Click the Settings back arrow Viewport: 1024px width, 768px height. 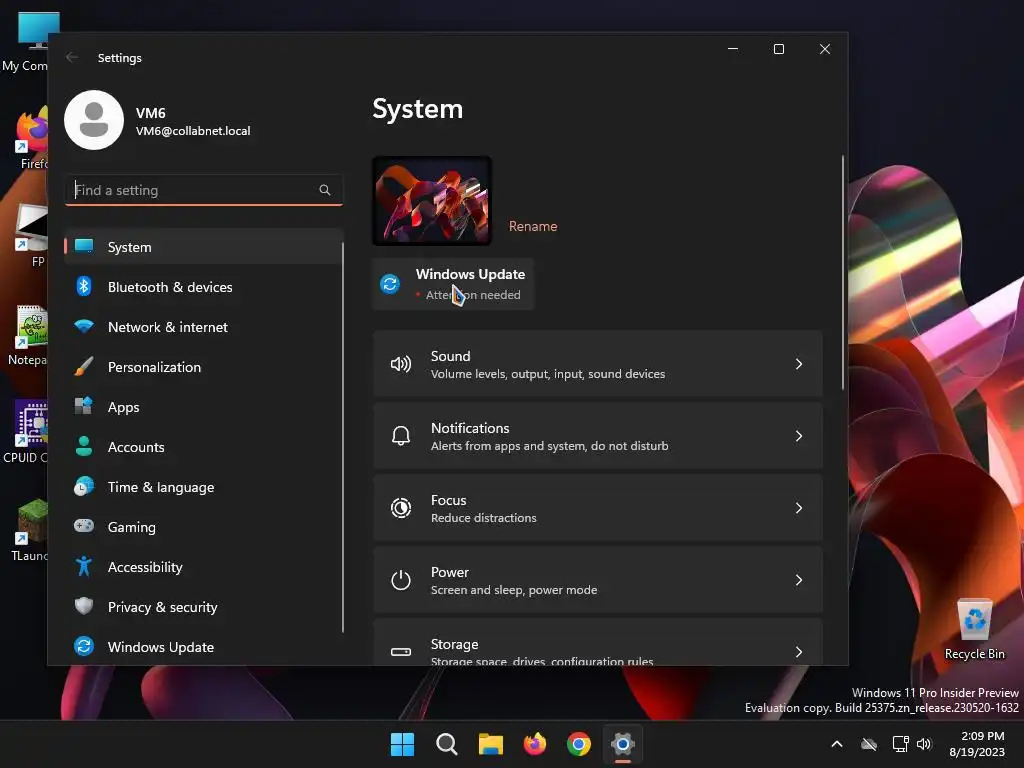(x=72, y=57)
